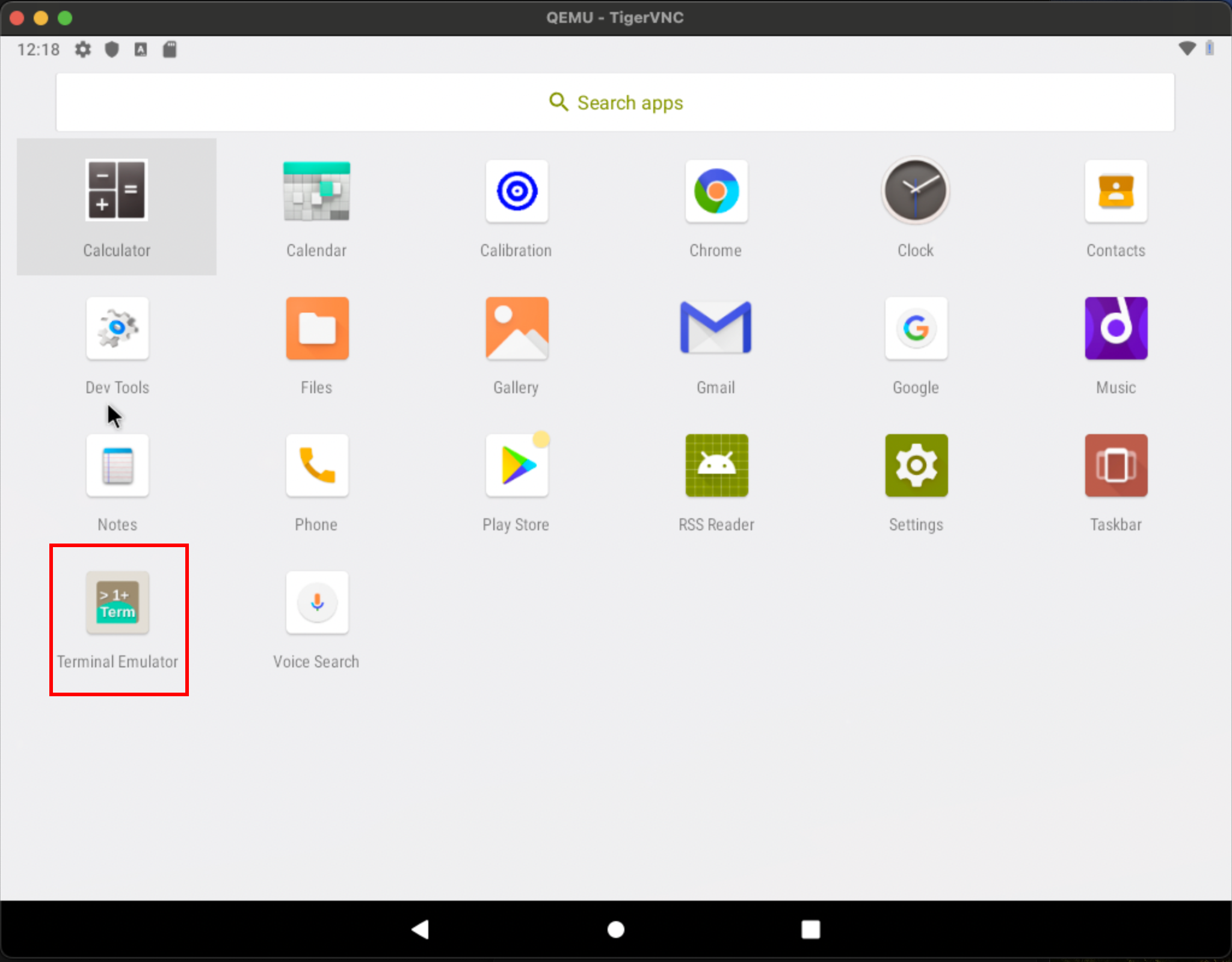Viewport: 1232px width, 962px height.
Task: Launch Voice Search
Action: pos(317,602)
